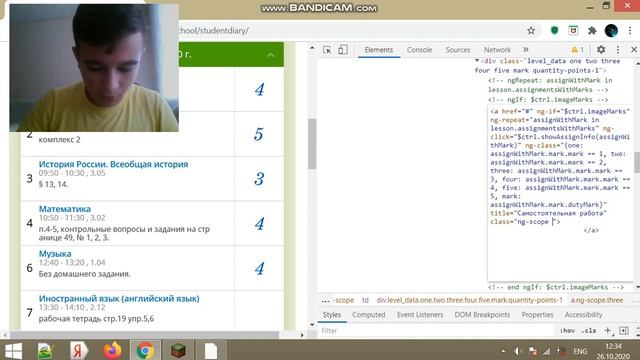Click the page's vertical scrollbar thumb

(312, 144)
